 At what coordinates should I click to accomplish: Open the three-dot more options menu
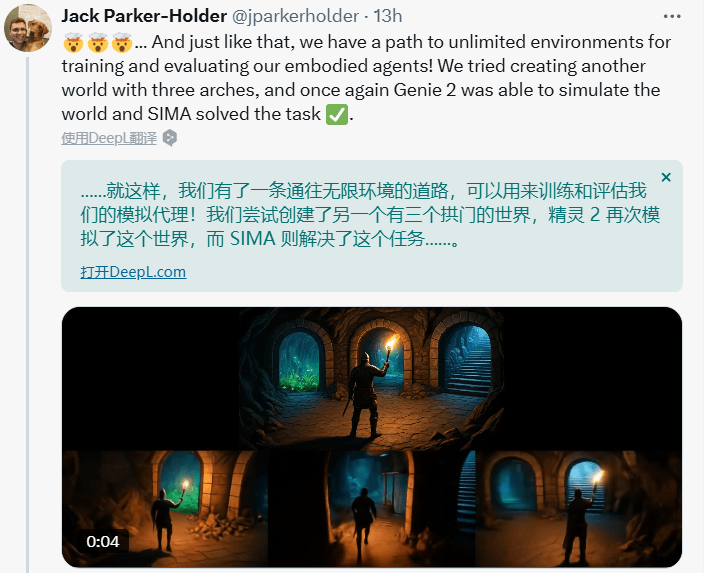click(x=672, y=16)
